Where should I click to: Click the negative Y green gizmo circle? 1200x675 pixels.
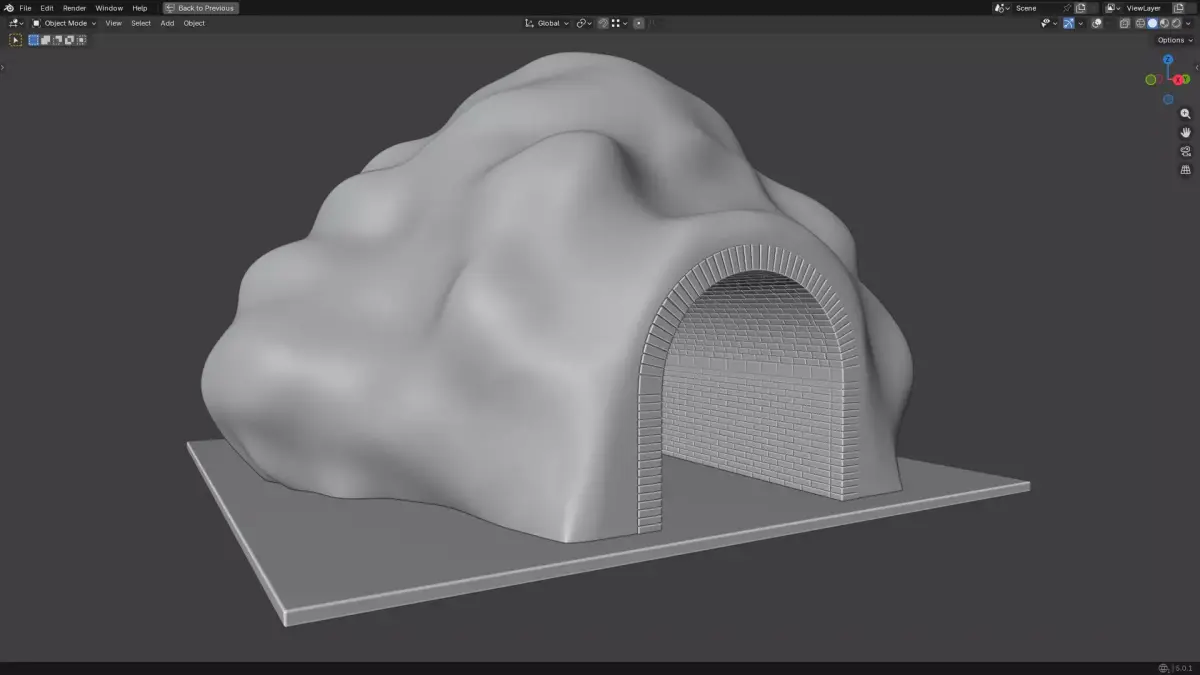click(1151, 80)
